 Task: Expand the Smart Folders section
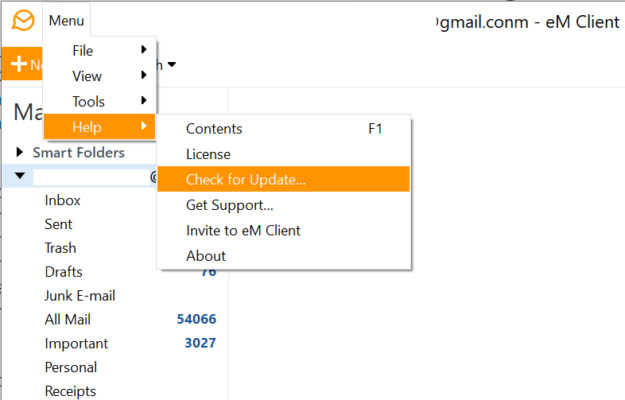click(x=20, y=153)
